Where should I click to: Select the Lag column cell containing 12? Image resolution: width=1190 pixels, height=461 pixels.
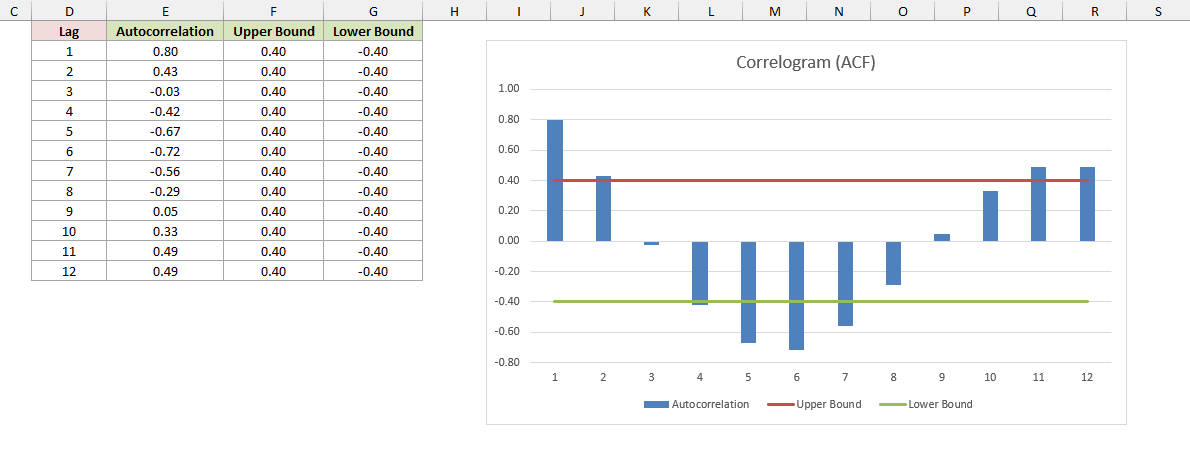point(69,271)
